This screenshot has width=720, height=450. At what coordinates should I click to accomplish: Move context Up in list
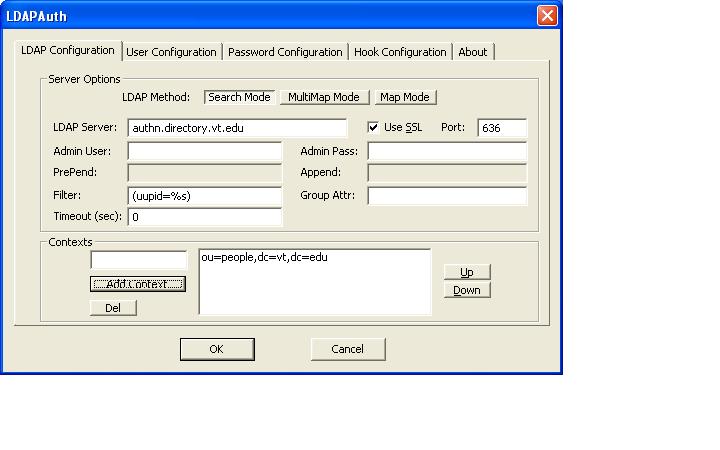pos(467,272)
